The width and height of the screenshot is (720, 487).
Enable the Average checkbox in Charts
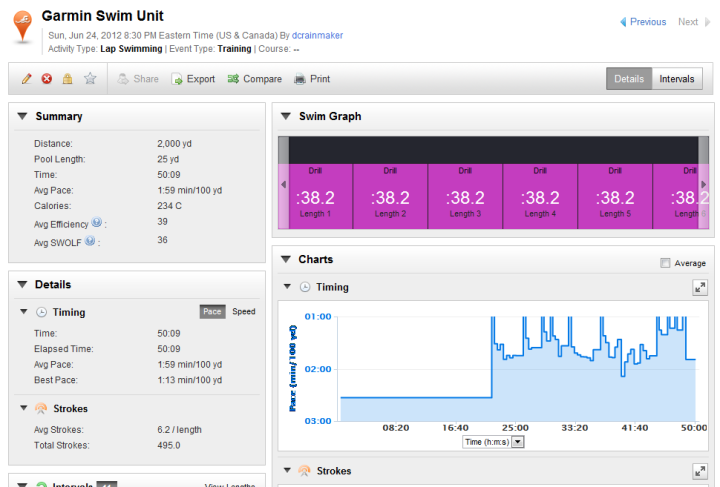(x=666, y=263)
